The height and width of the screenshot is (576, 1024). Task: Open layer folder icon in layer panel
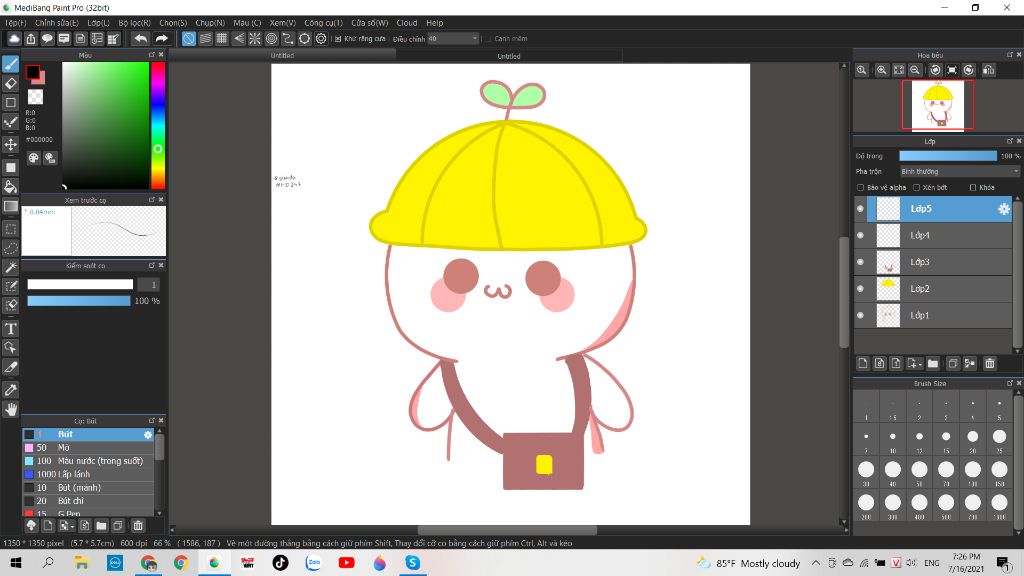pos(933,363)
